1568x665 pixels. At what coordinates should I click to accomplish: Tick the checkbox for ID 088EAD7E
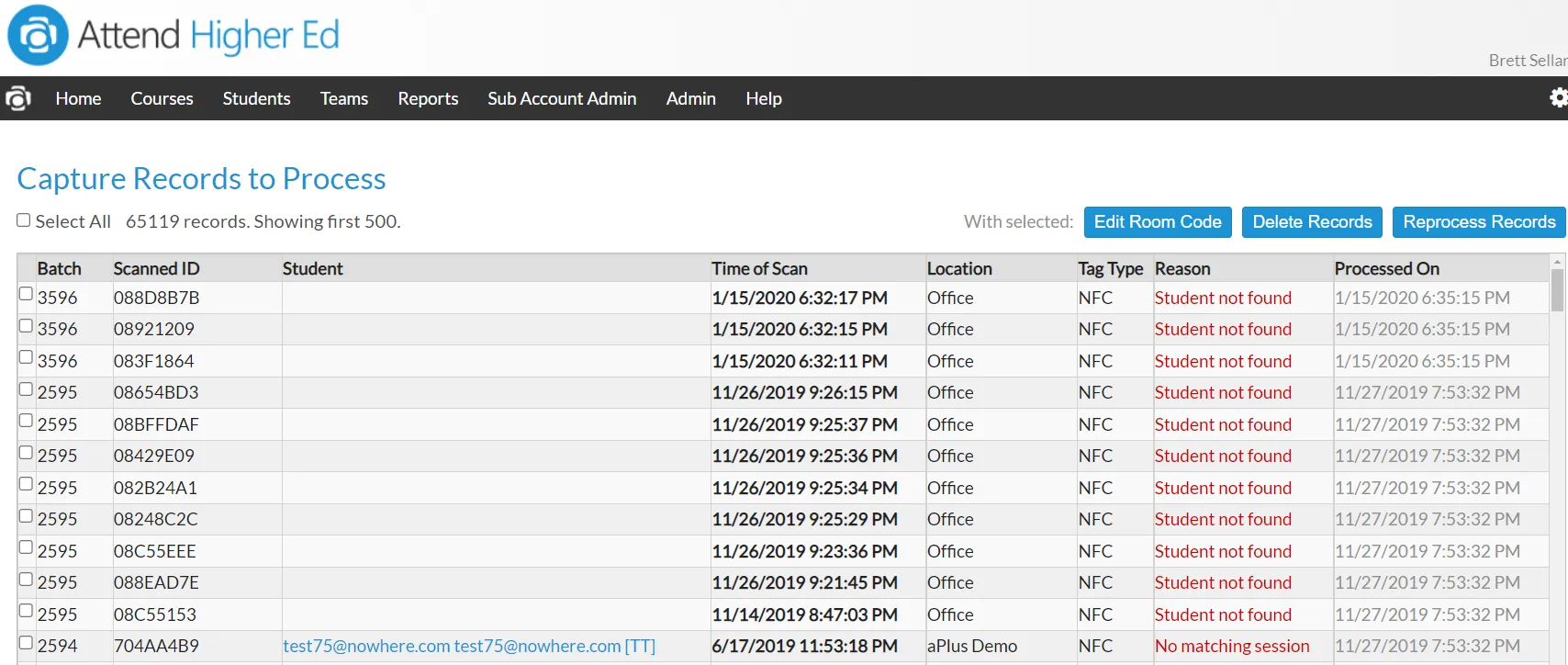click(26, 580)
